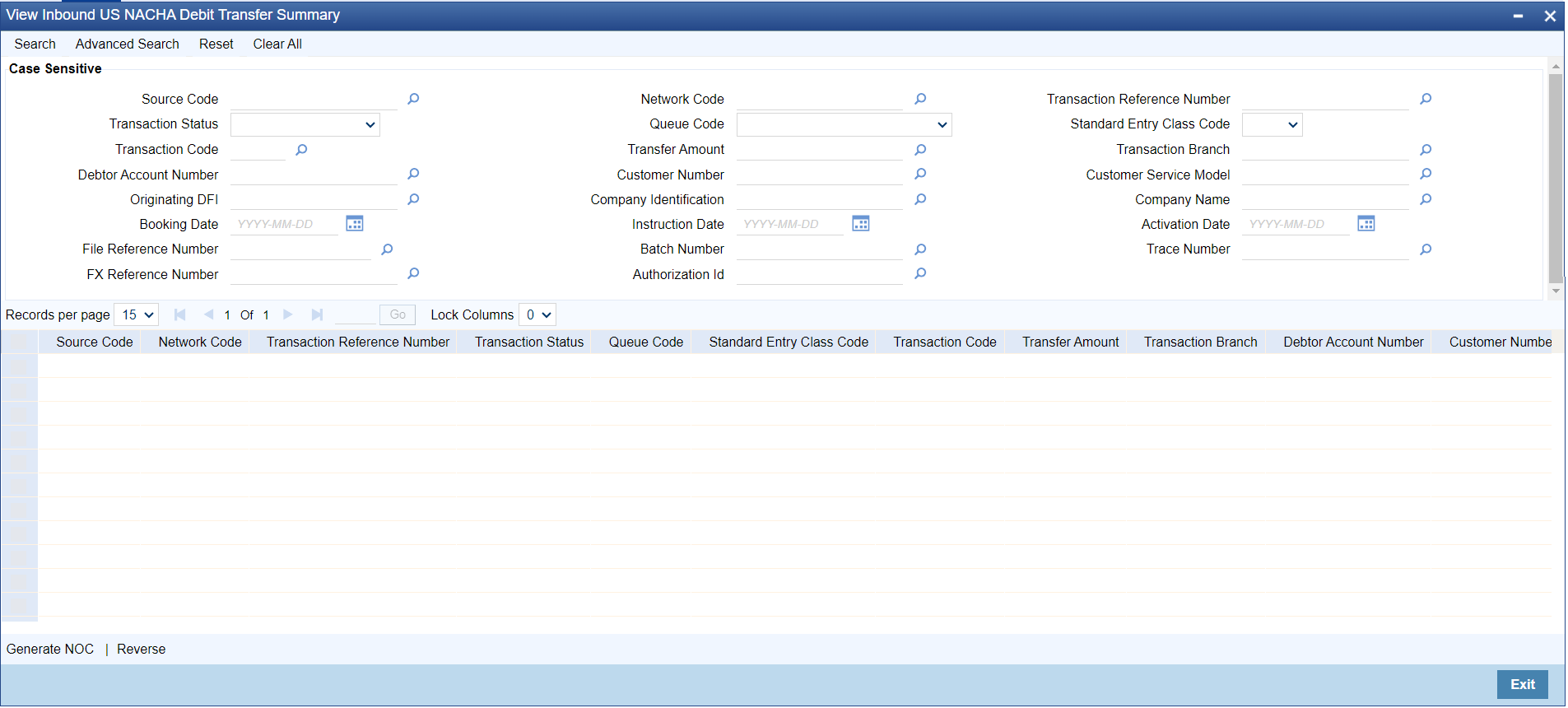Expand the Transaction Status dropdown
The image size is (1568, 708).
pos(305,124)
